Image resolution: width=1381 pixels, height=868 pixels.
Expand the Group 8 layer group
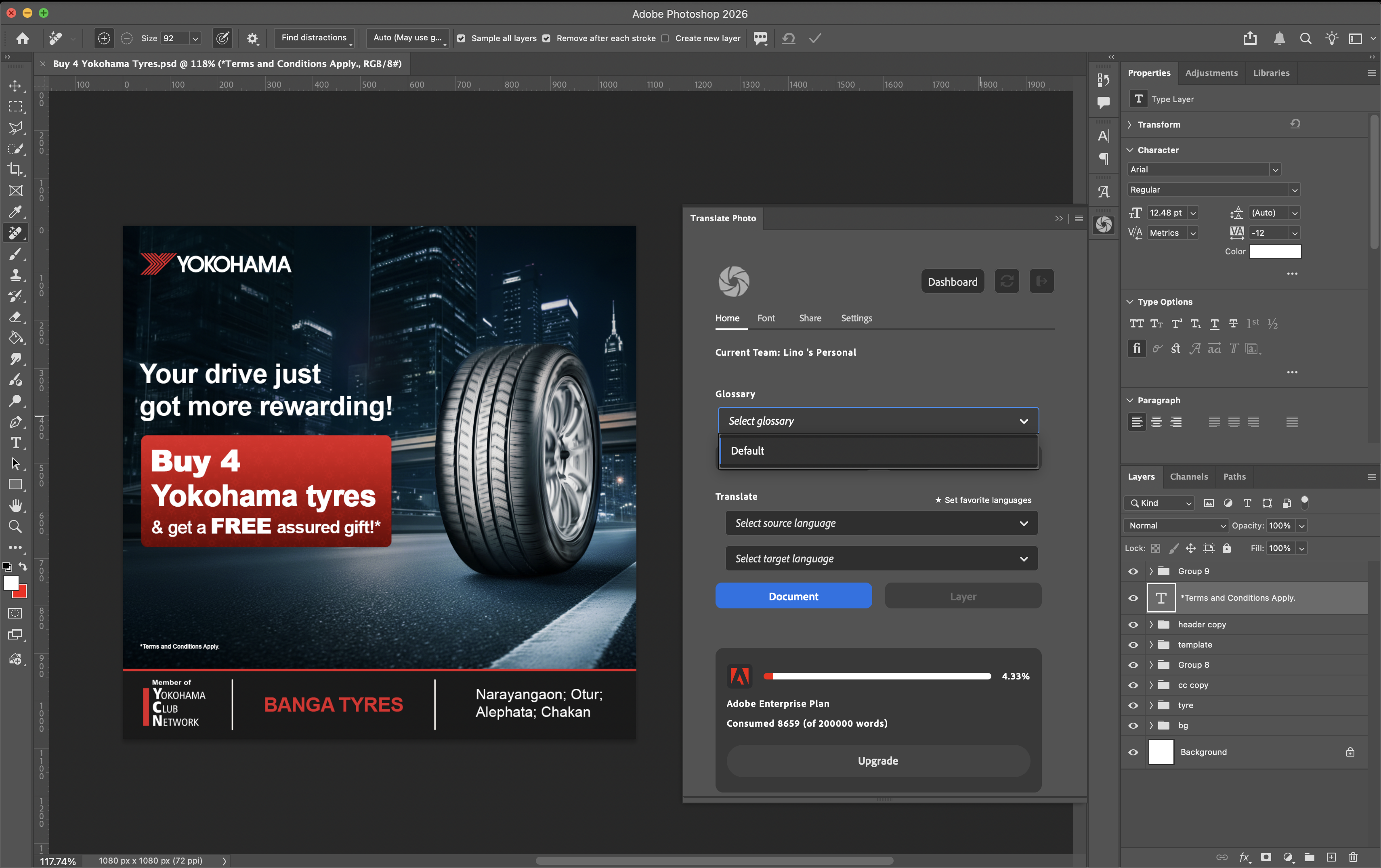1151,665
